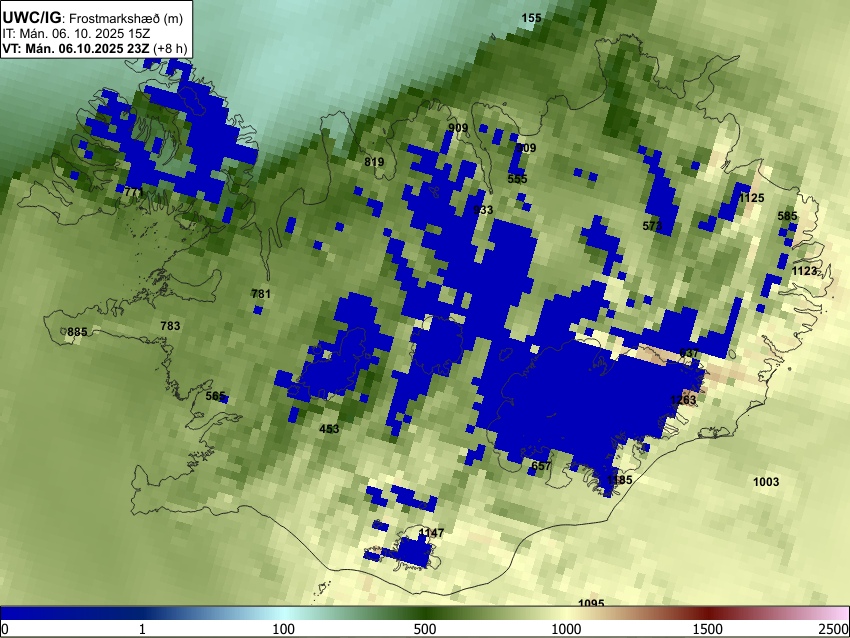Click the color scale tick label 500

click(x=424, y=629)
